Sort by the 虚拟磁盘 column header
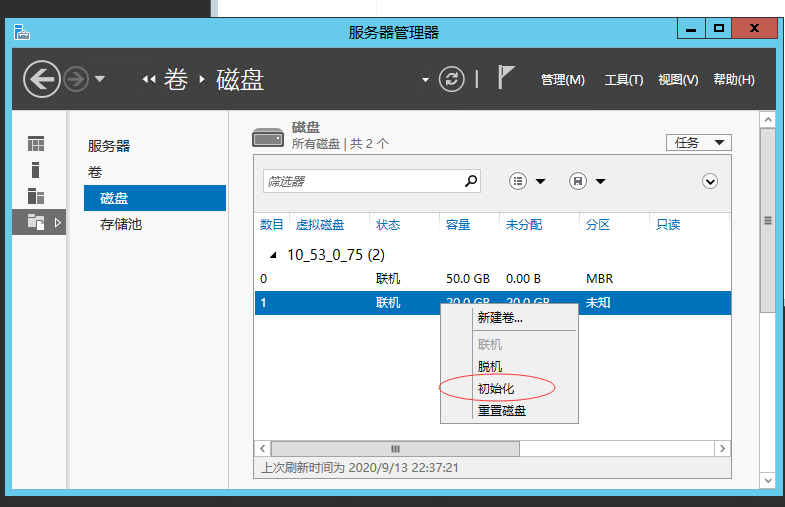The image size is (785, 507). coord(319,225)
